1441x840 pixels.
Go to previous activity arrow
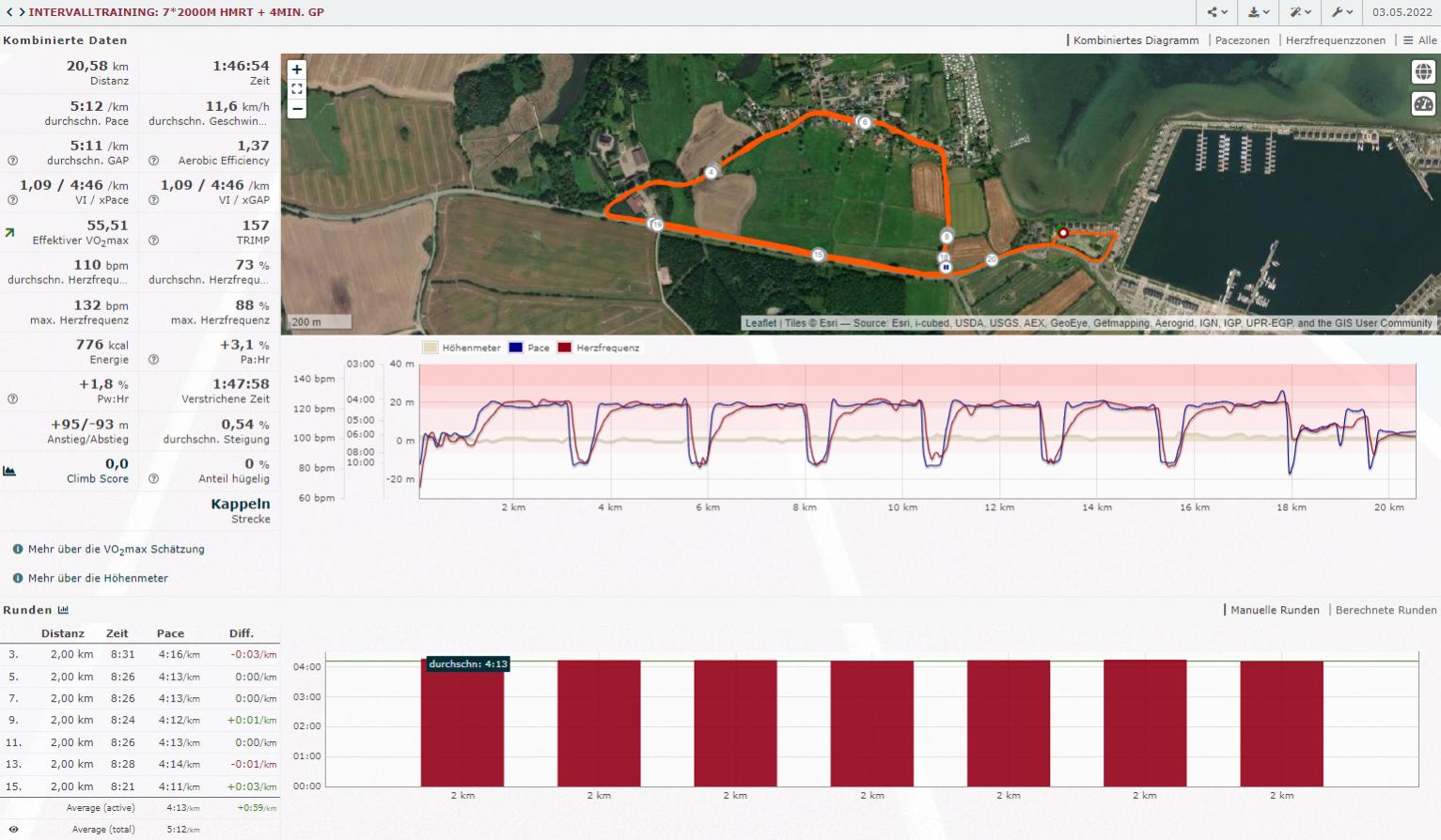pos(9,12)
